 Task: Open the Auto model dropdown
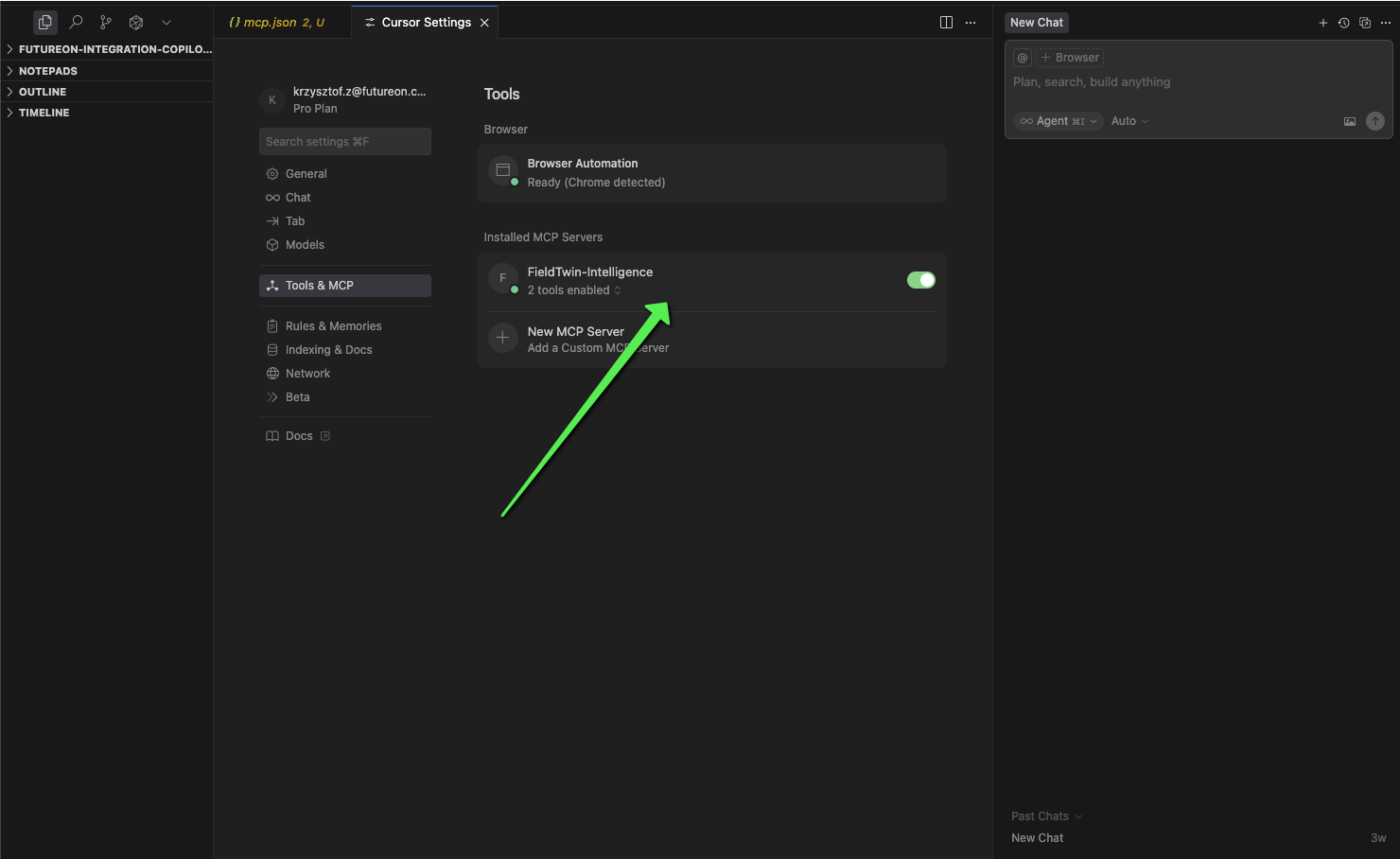coord(1129,121)
